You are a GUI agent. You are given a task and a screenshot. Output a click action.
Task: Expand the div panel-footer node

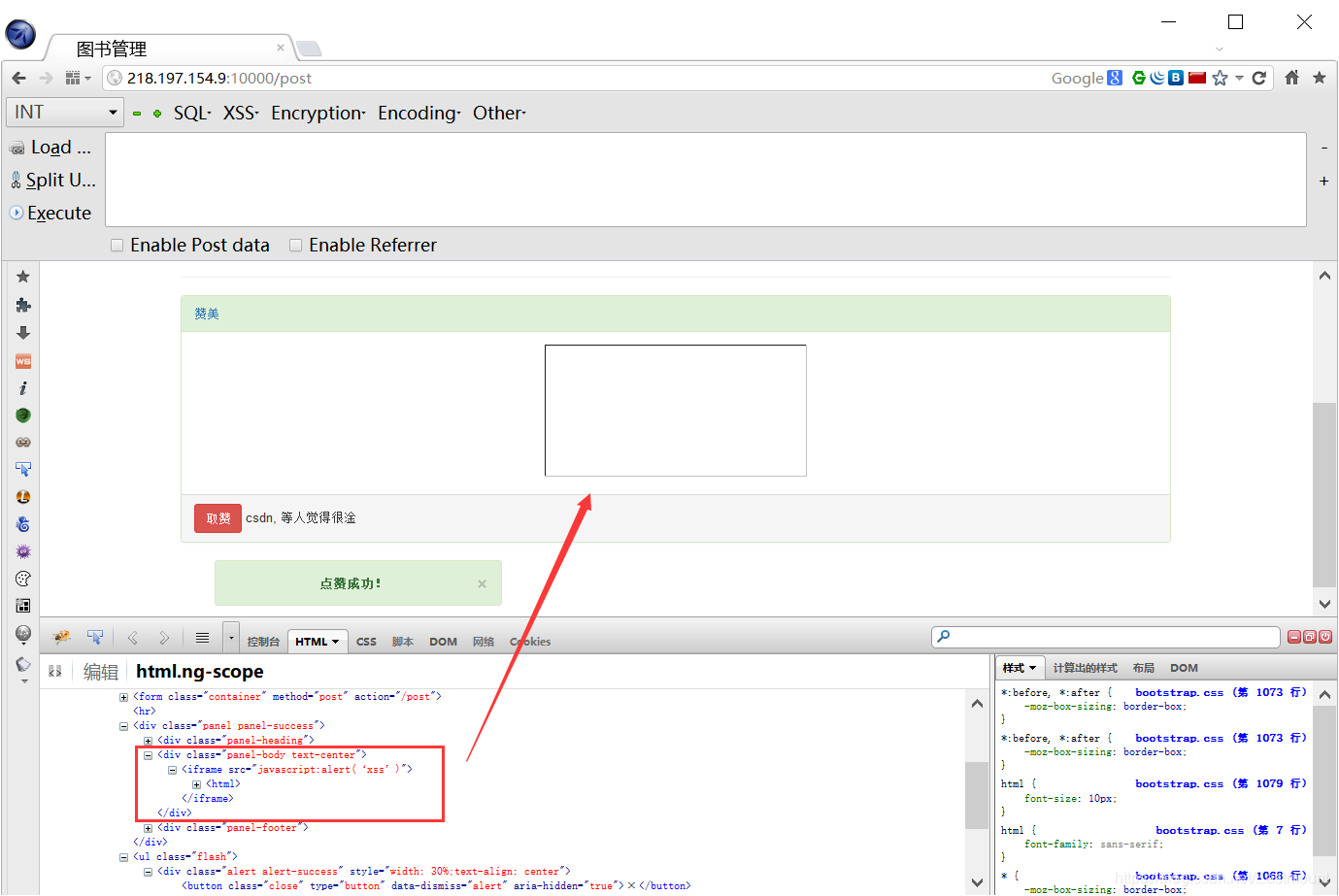point(148,828)
